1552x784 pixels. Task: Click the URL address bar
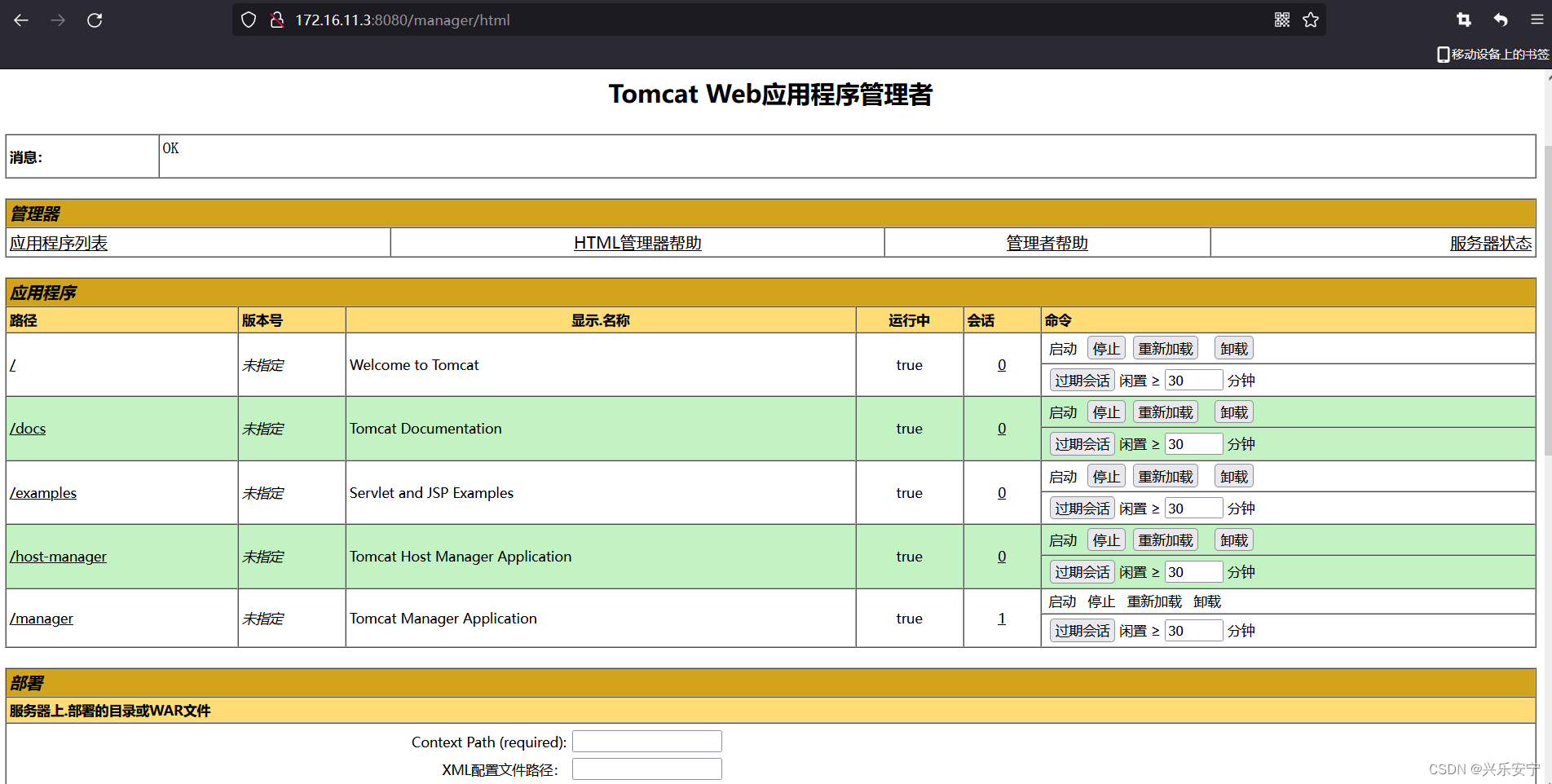click(x=778, y=20)
